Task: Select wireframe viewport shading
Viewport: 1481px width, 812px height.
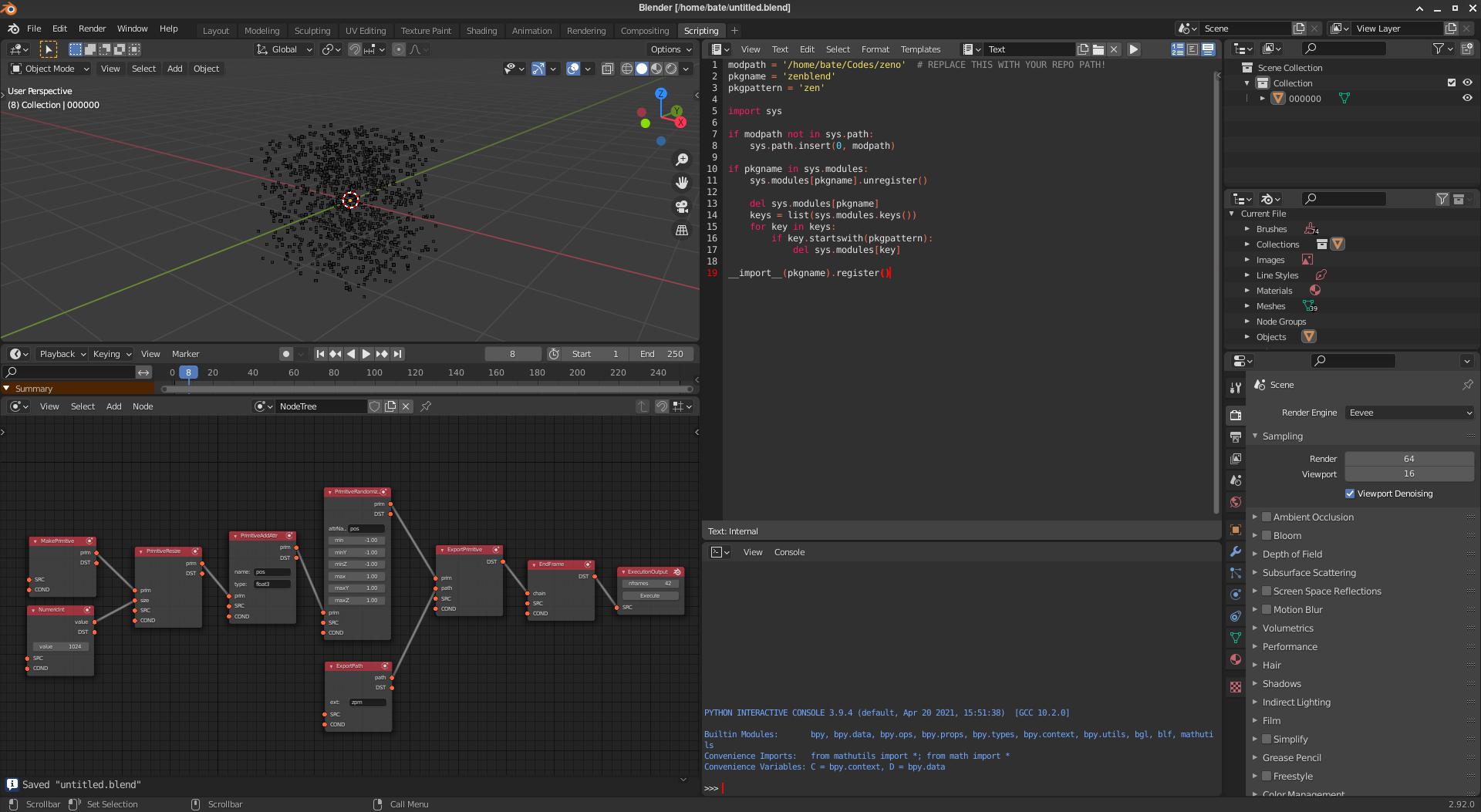Action: tap(627, 69)
